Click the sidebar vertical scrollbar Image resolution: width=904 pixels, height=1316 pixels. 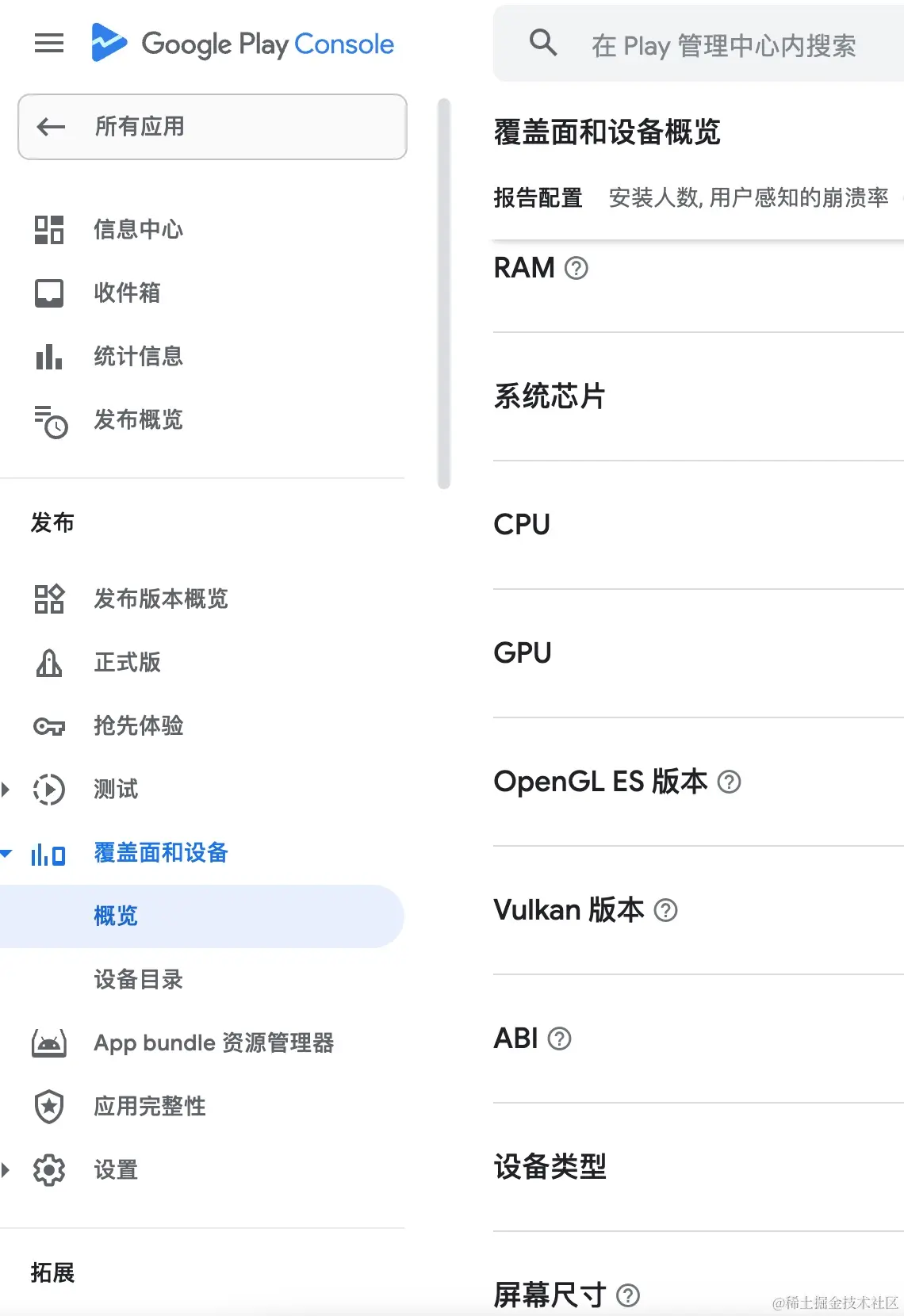(x=444, y=293)
